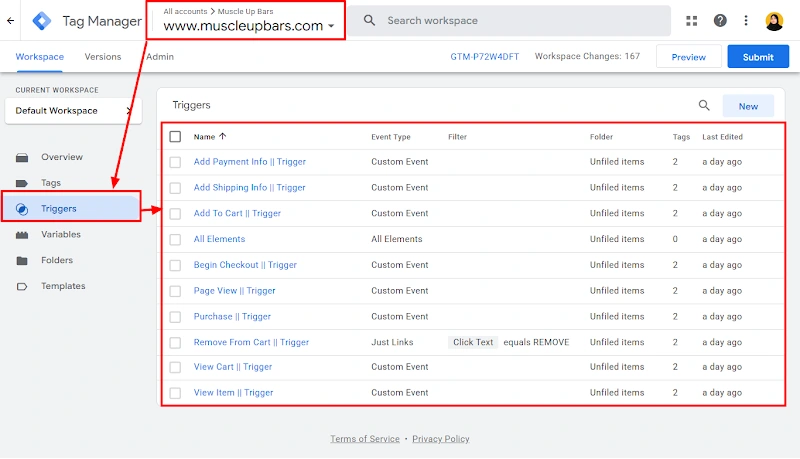Select Triggers in the sidebar

point(71,209)
